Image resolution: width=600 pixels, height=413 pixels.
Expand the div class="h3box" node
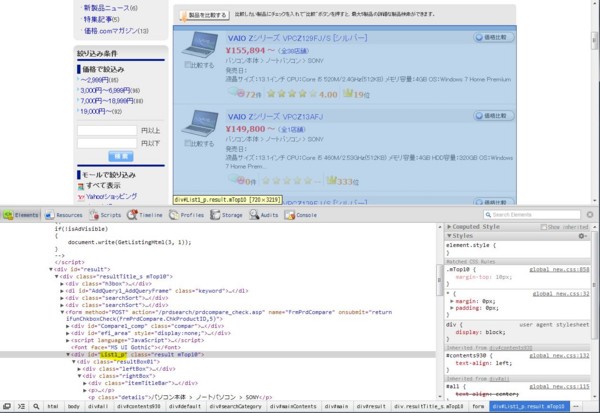click(62, 284)
